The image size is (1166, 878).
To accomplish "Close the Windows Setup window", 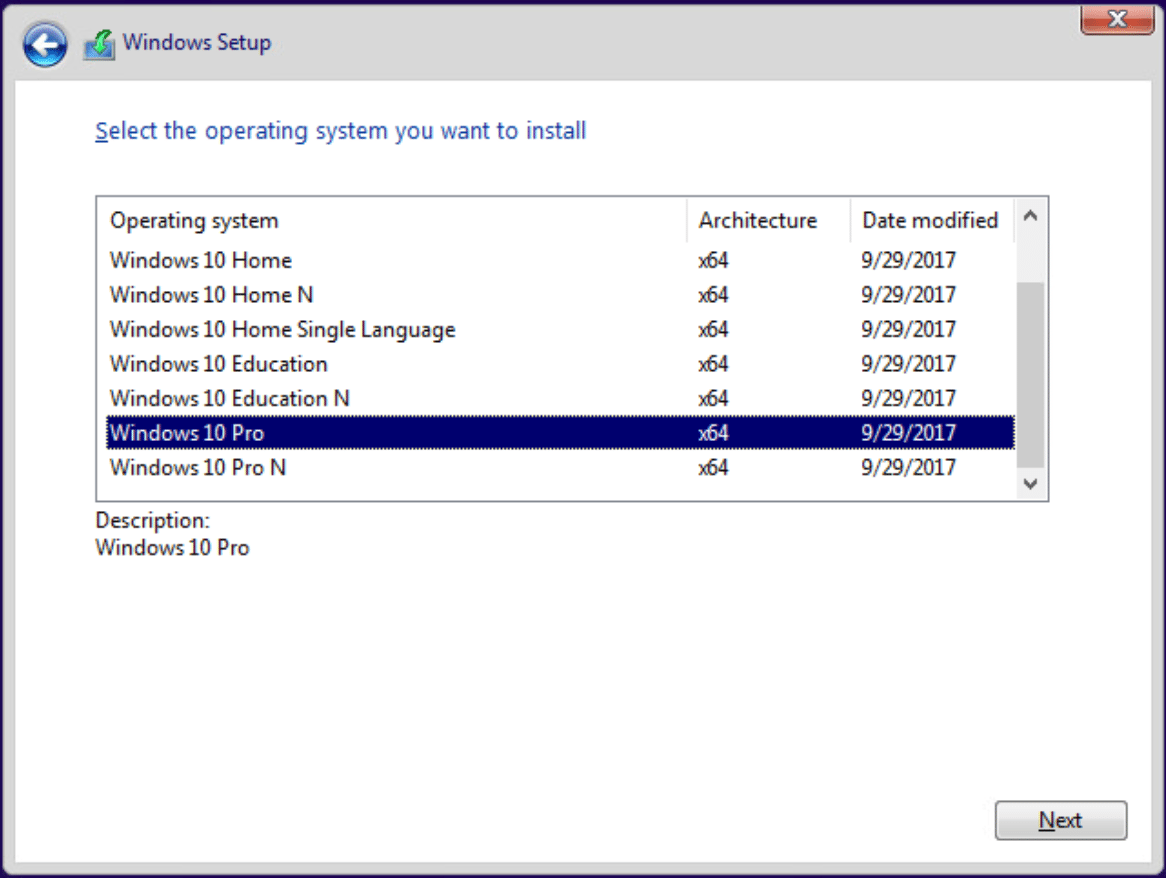I will coord(1117,19).
